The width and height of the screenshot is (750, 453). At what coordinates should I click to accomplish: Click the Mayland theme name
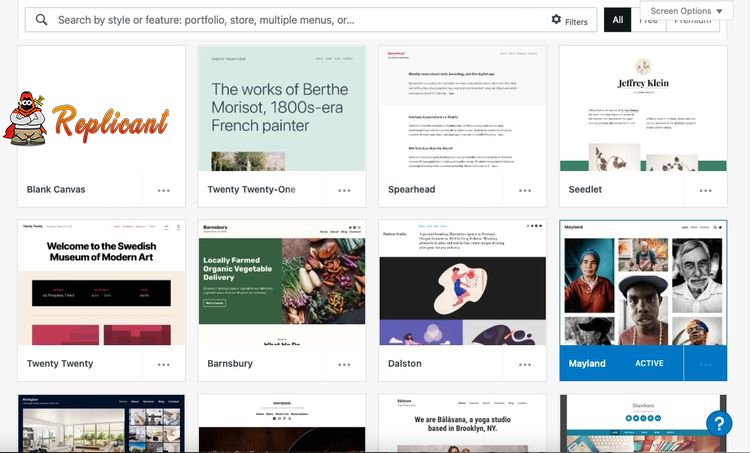click(x=587, y=364)
